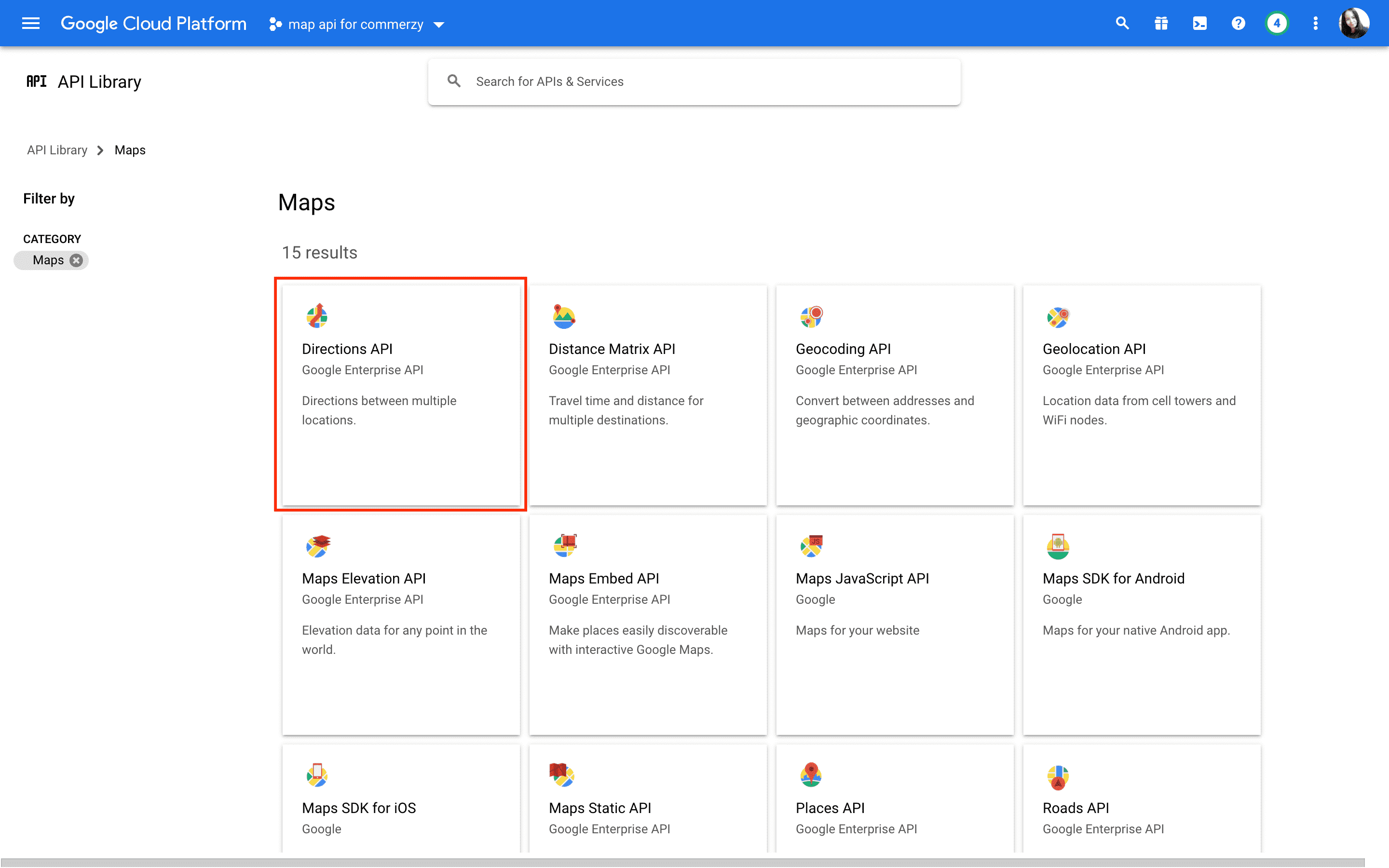Open the three-dot more options menu
This screenshot has width=1389, height=868.
click(1315, 24)
